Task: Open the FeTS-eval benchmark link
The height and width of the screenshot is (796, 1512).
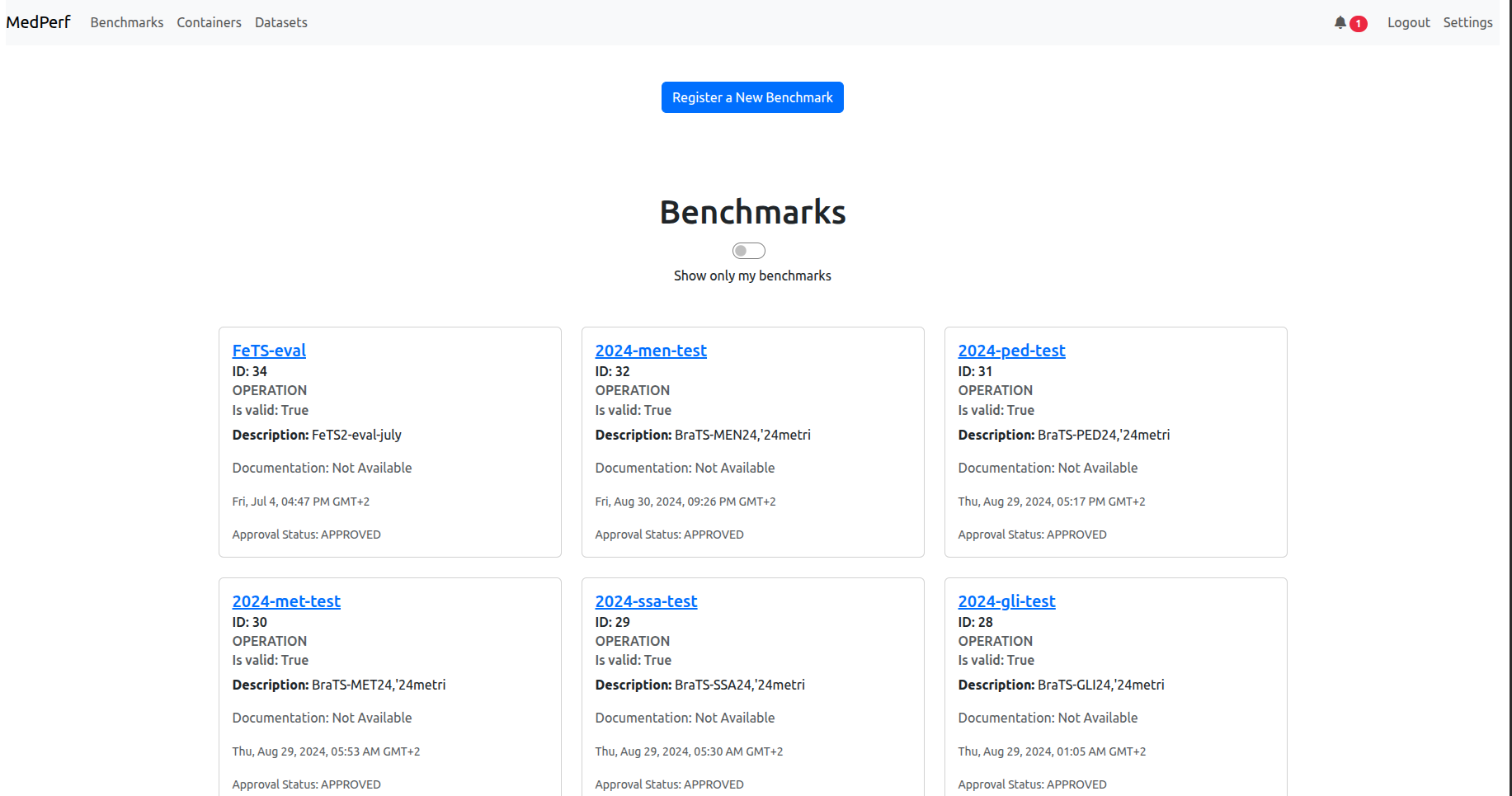Action: (269, 351)
